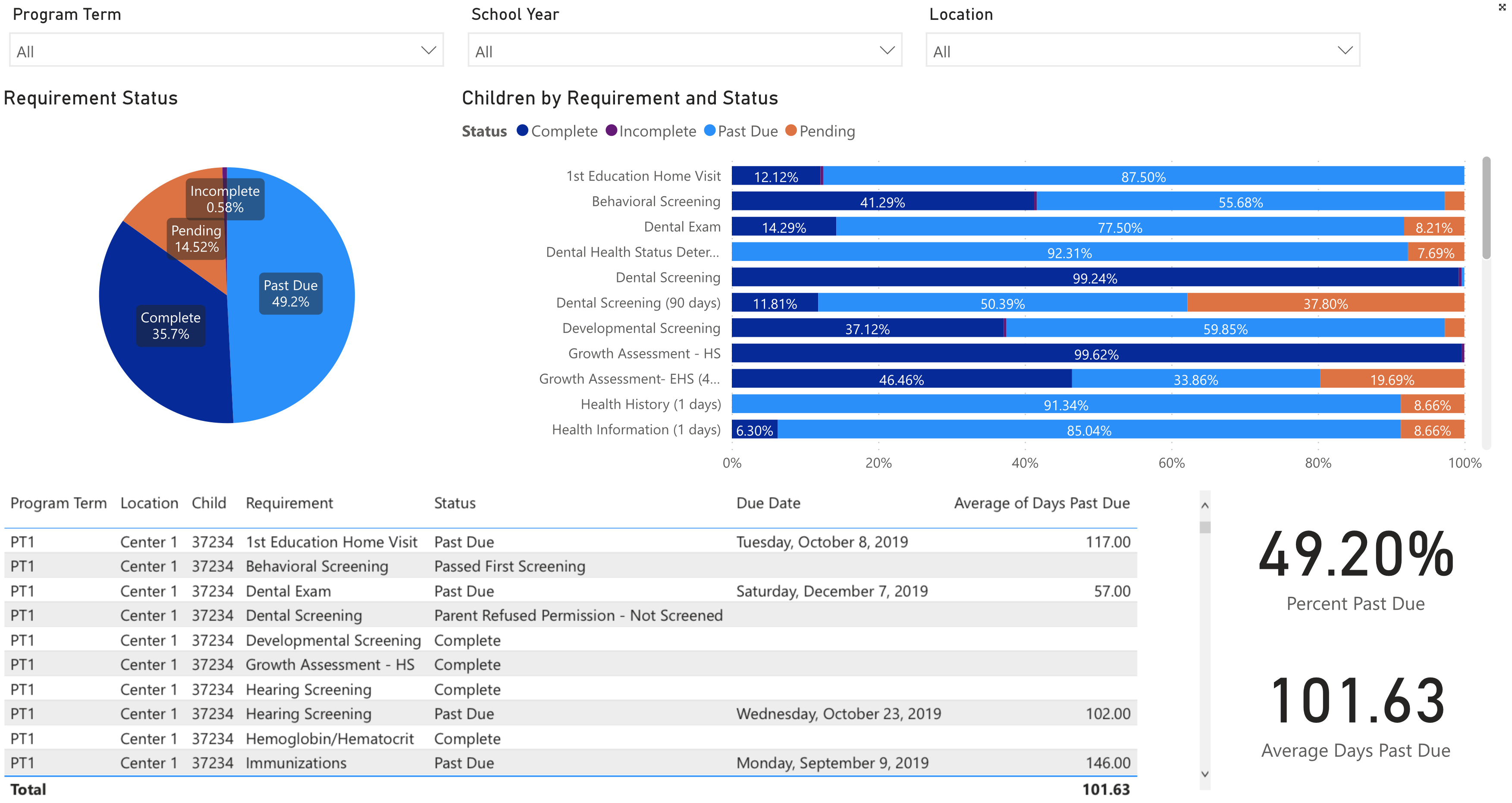Click the expand icon at top-right corner
This screenshot has height=803, width=1512.
(1502, 7)
